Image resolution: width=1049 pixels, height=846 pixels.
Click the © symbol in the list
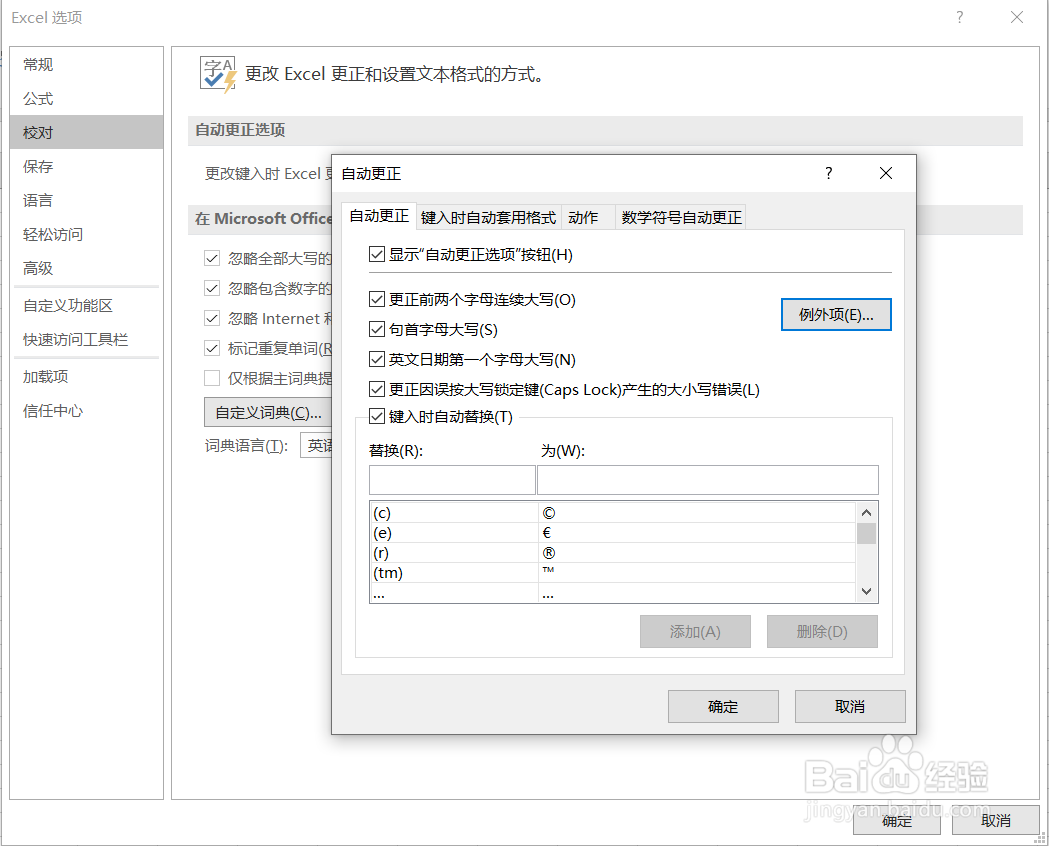(549, 513)
